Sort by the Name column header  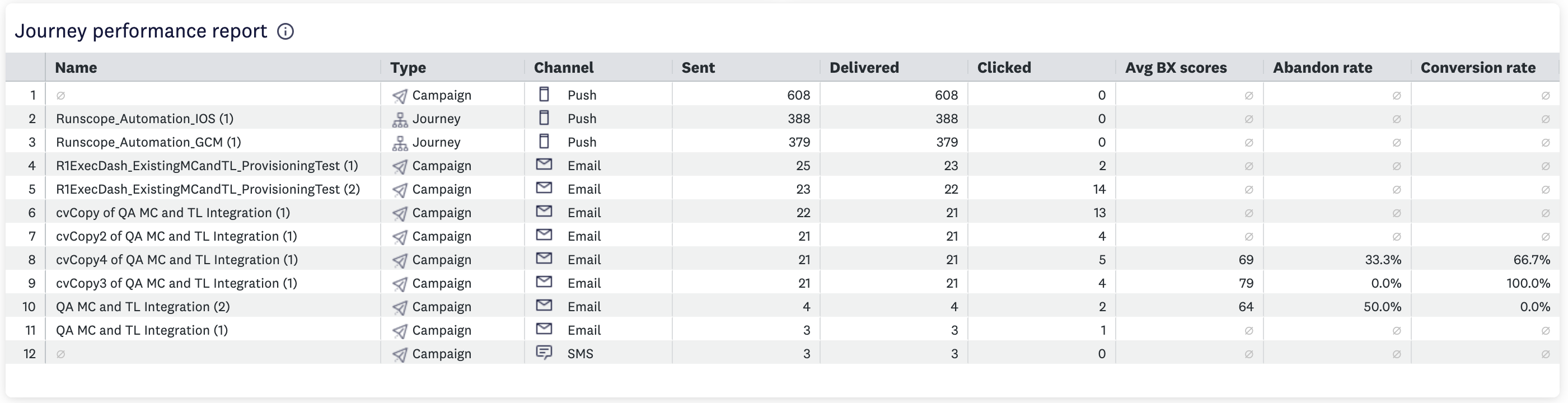pos(76,68)
